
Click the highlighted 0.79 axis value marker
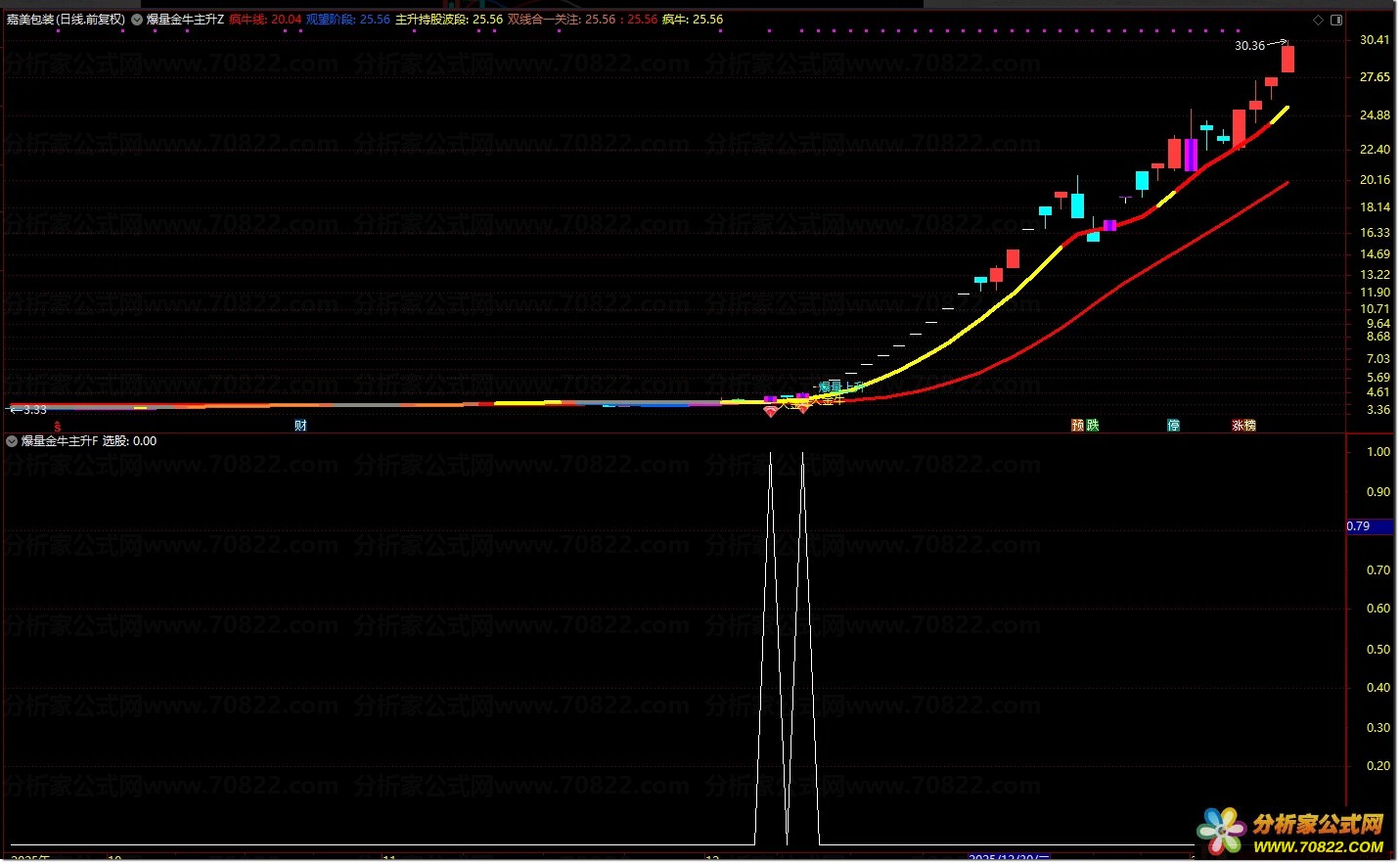[x=1359, y=526]
